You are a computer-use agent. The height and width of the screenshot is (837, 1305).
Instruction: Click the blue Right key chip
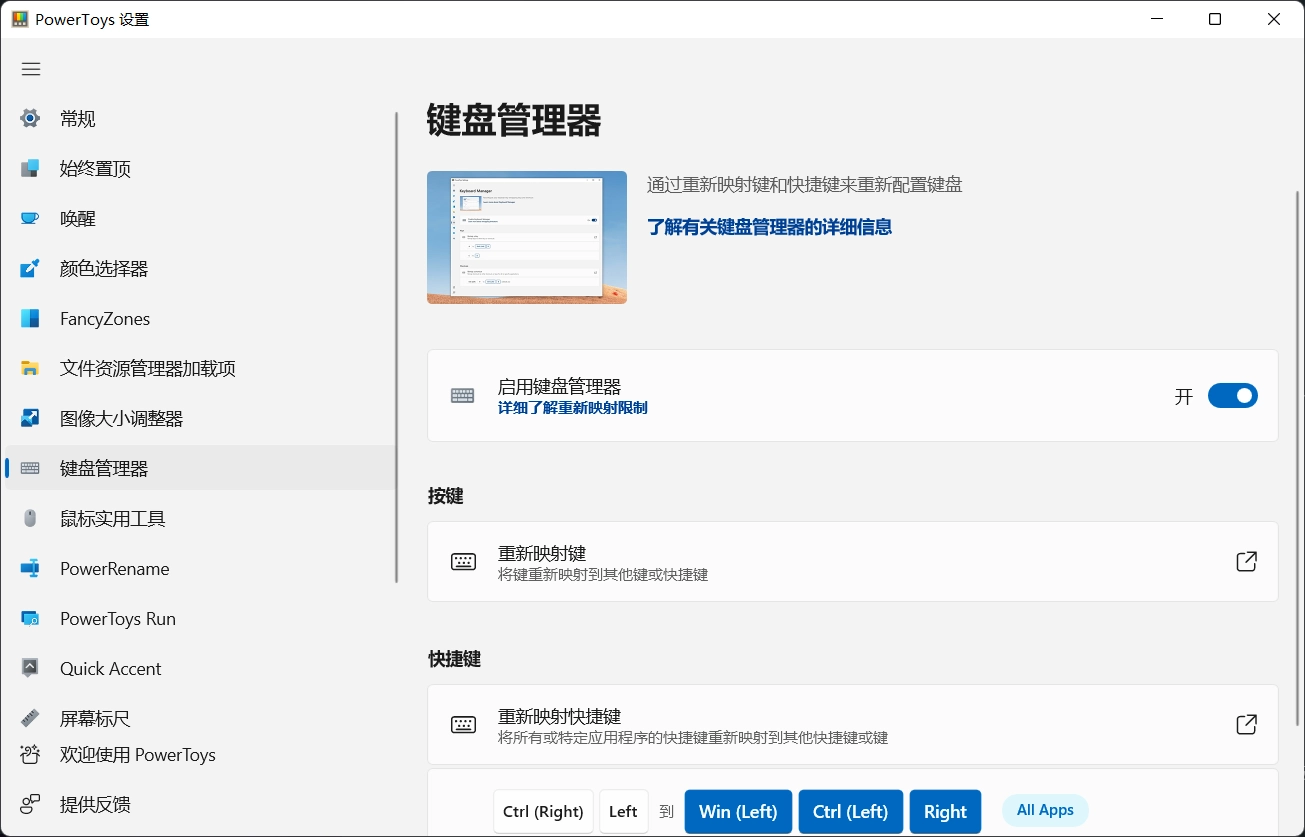pyautogui.click(x=945, y=811)
